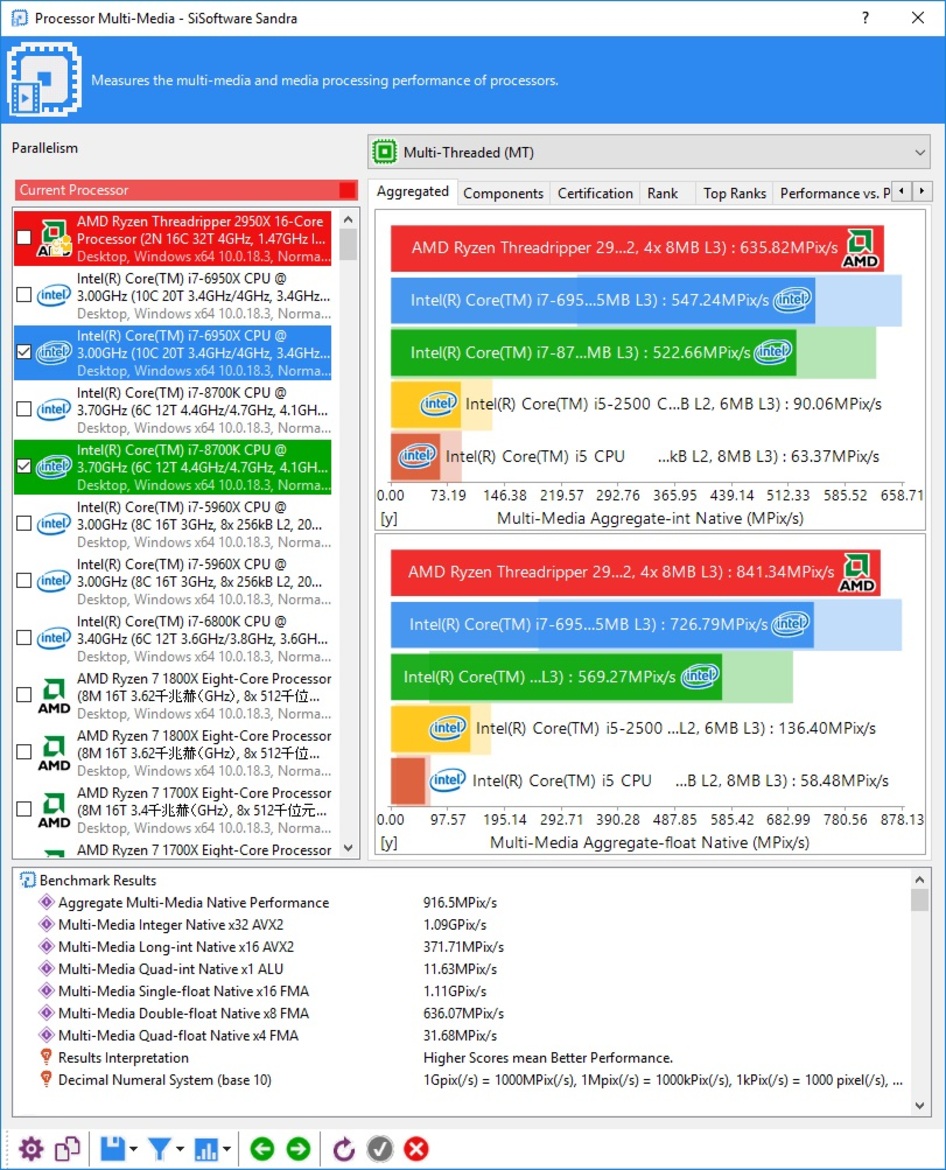The image size is (946, 1170).
Task: Check the unhighlighted Core i7-6950X row checkbox
Action: [24, 295]
